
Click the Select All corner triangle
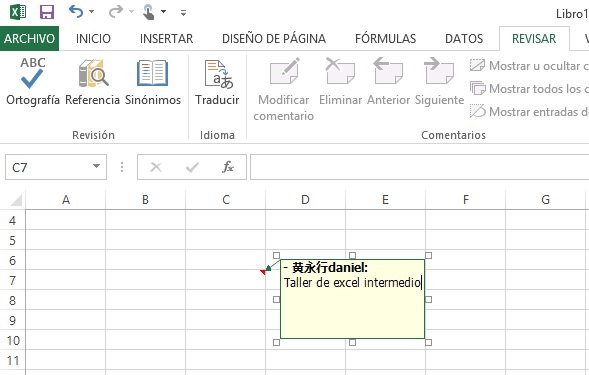(16, 200)
